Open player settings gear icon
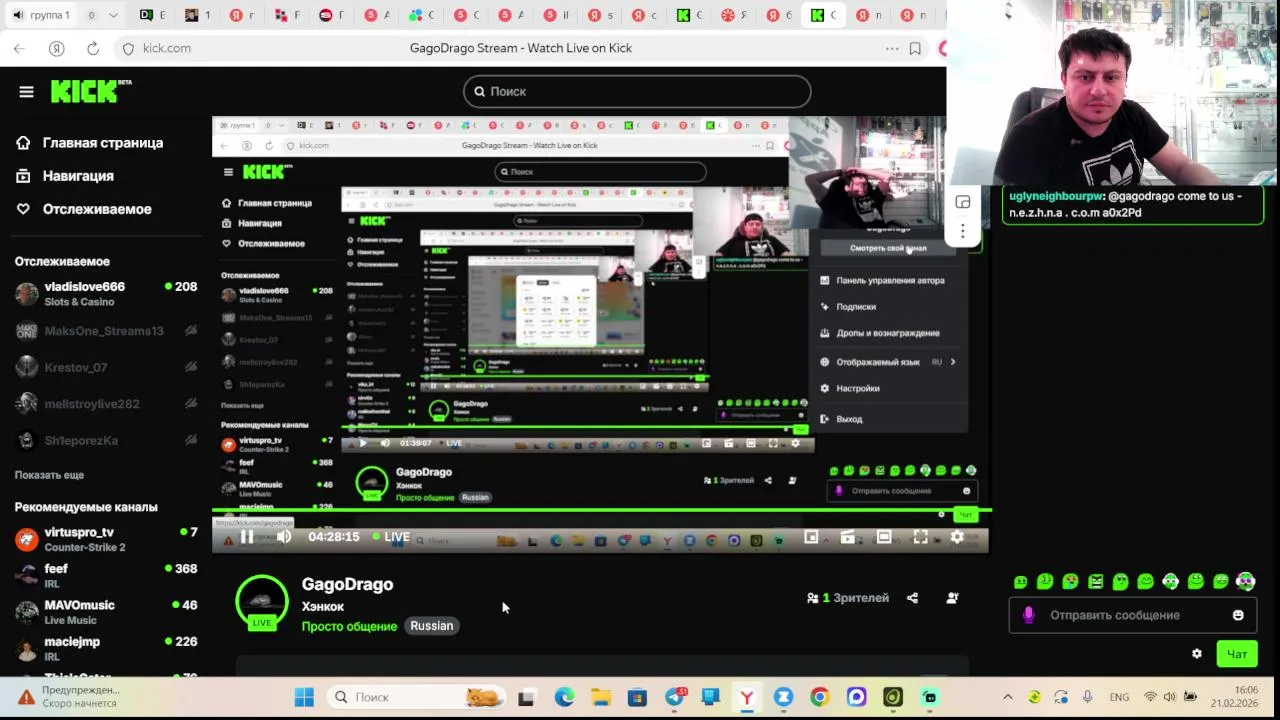Viewport: 1280px width, 720px height. point(957,537)
